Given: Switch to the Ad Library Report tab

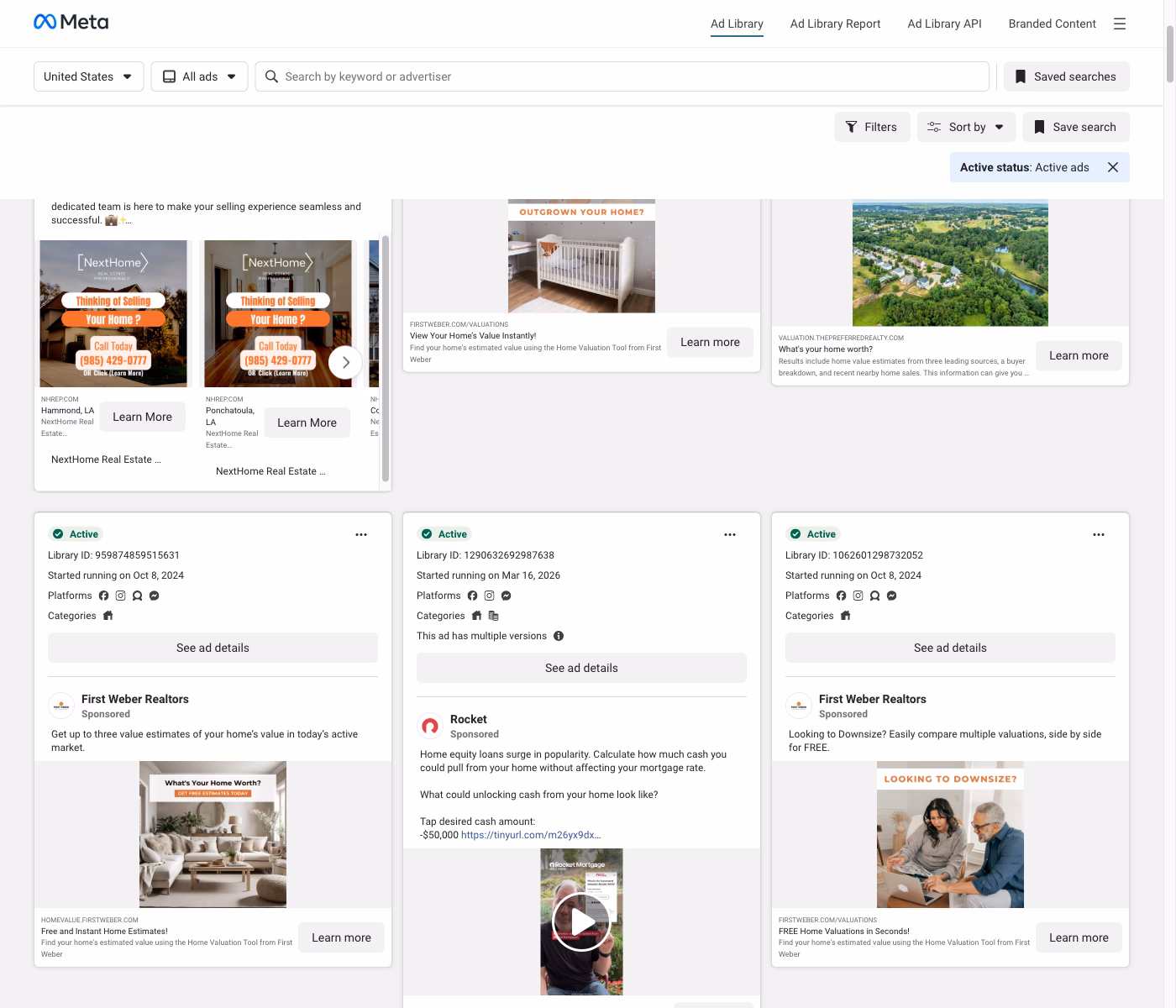Looking at the screenshot, I should [x=835, y=24].
